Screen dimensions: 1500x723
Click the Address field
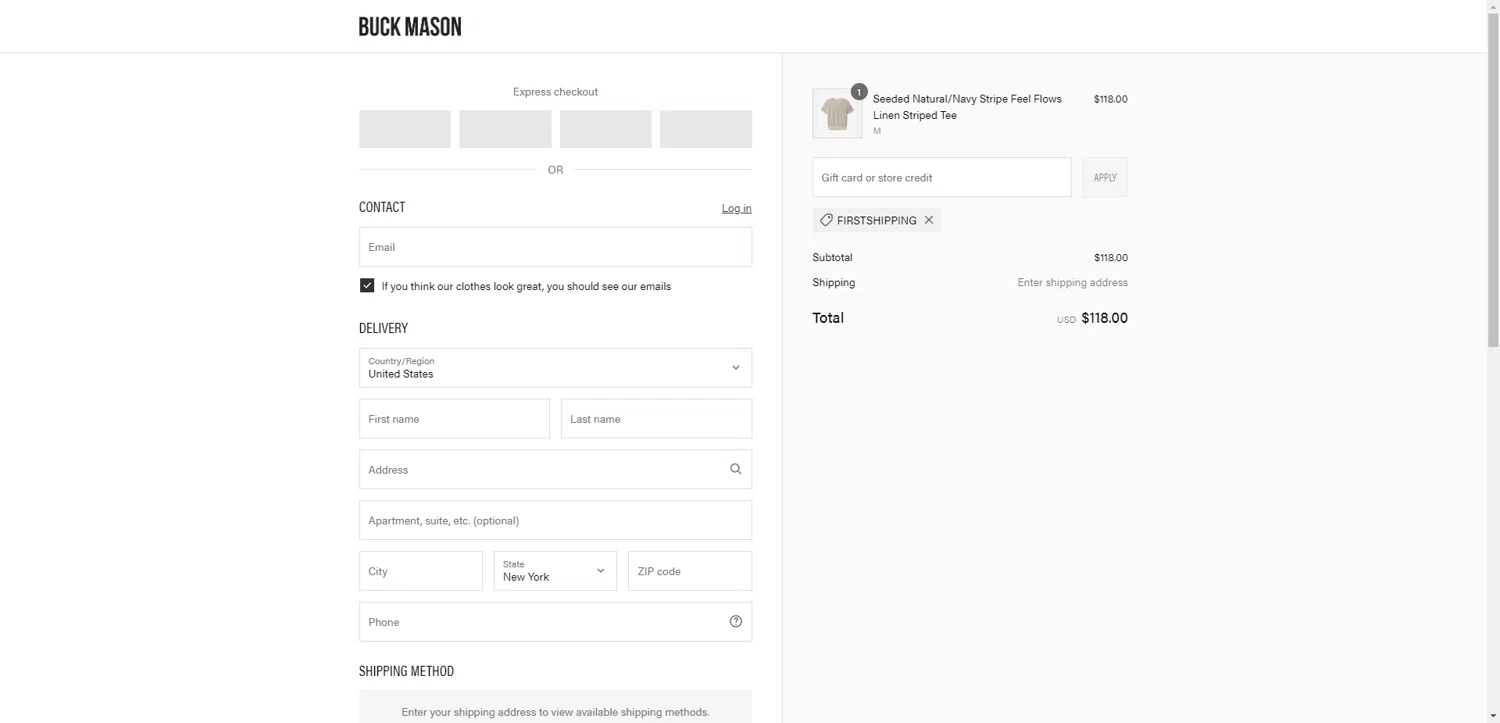click(x=555, y=469)
